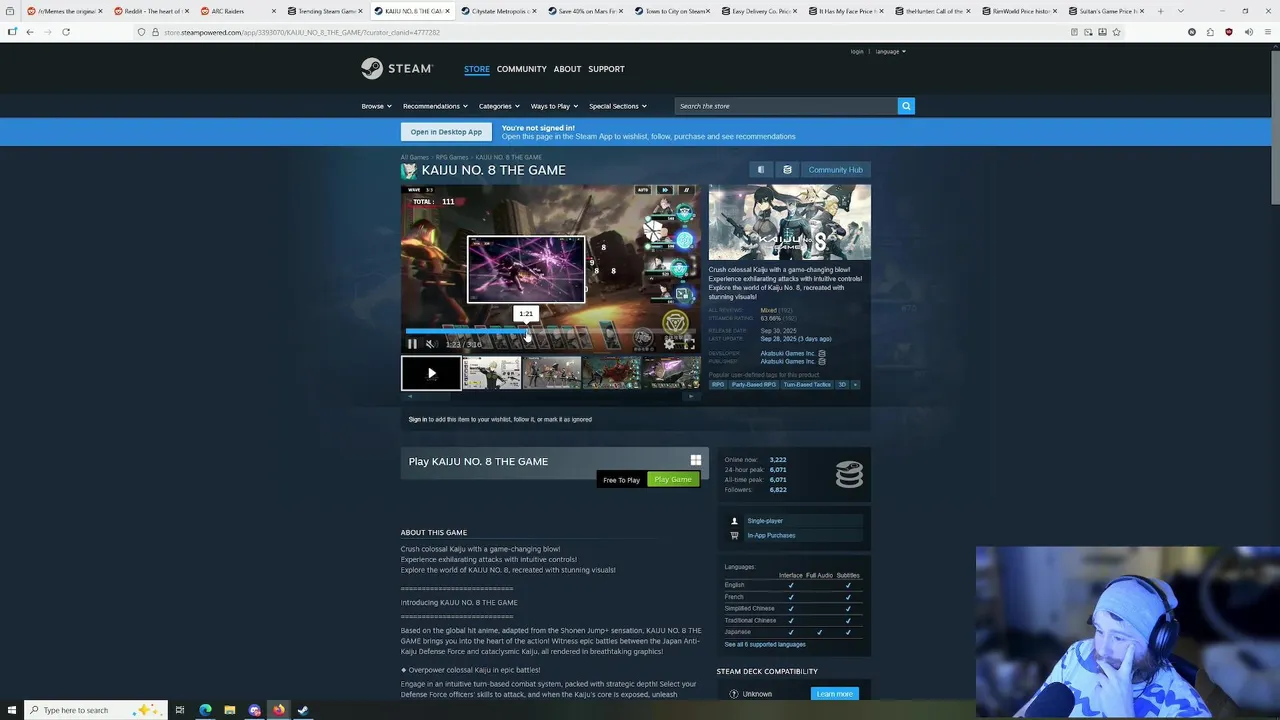Screen dimensions: 1280x720
Task: Open Windows Start menu
Action: [x=11, y=710]
